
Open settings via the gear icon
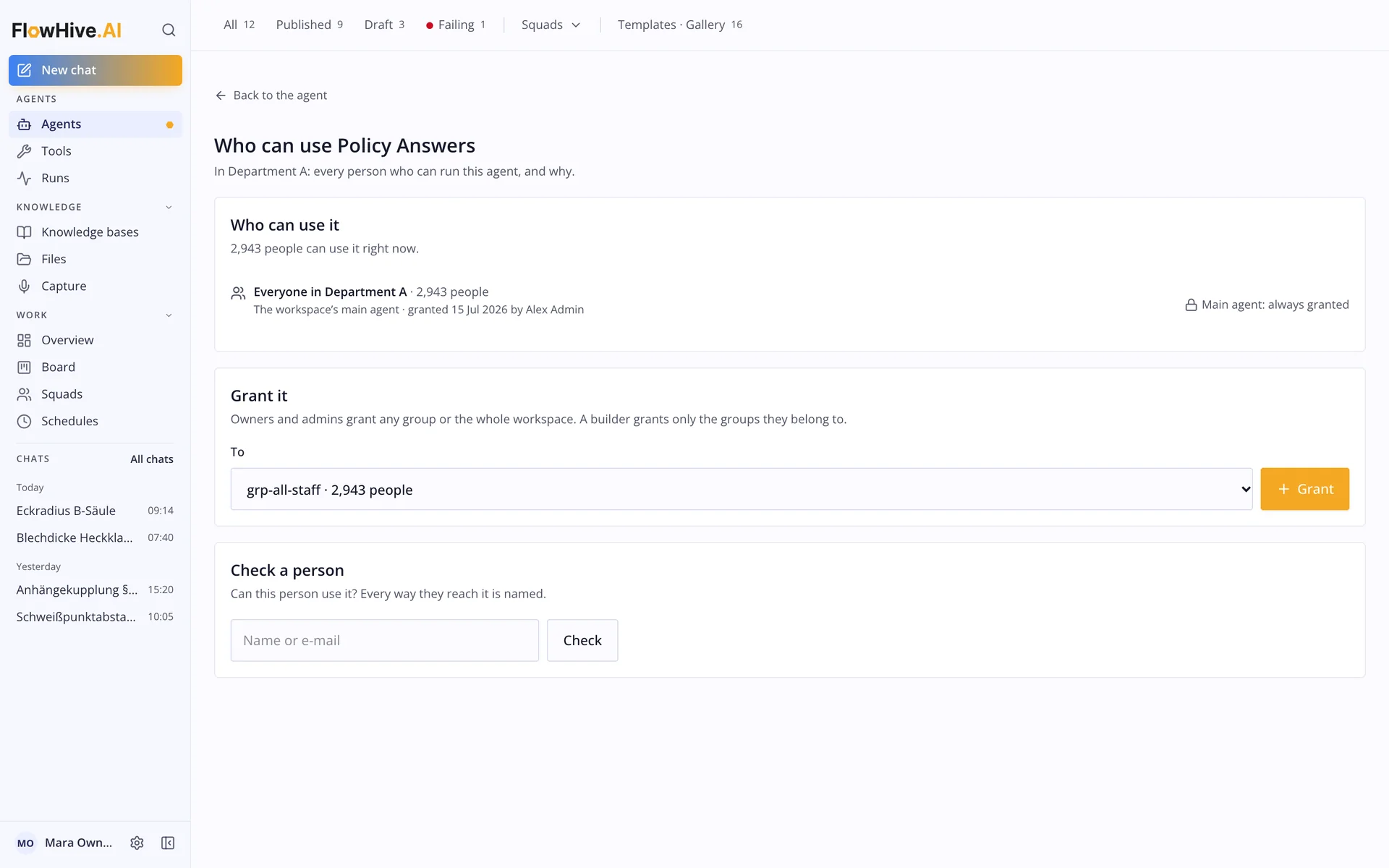[x=137, y=843]
